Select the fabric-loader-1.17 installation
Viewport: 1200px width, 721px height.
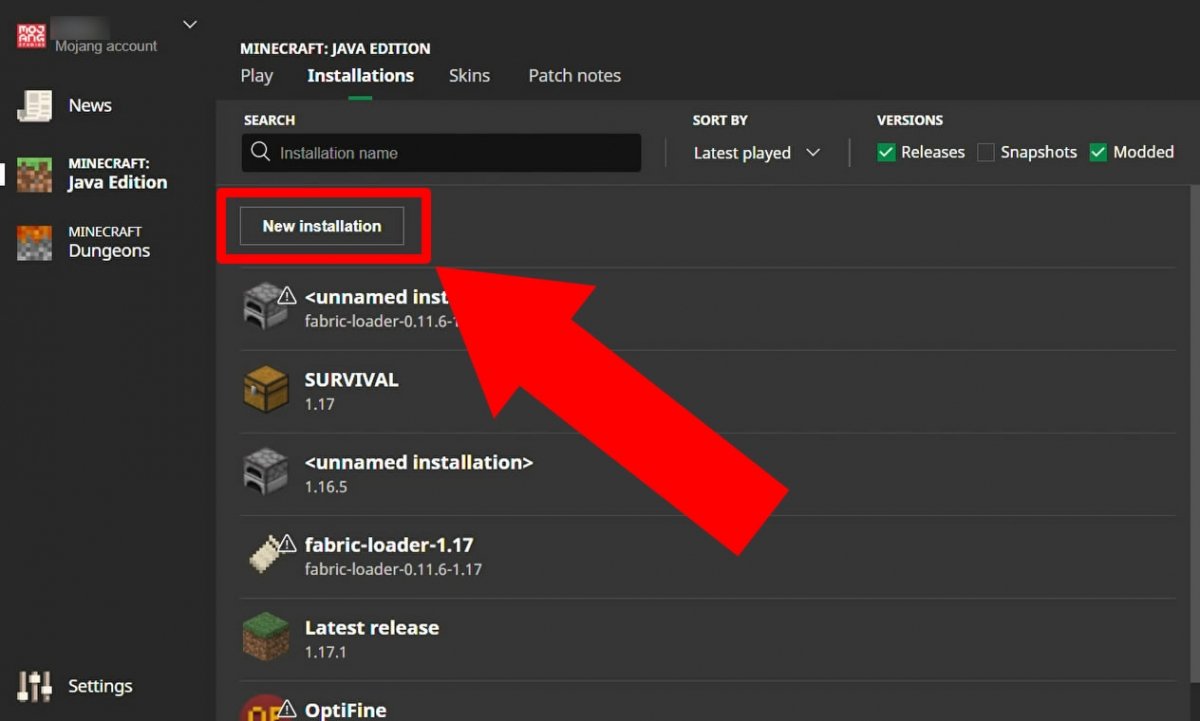(709, 557)
